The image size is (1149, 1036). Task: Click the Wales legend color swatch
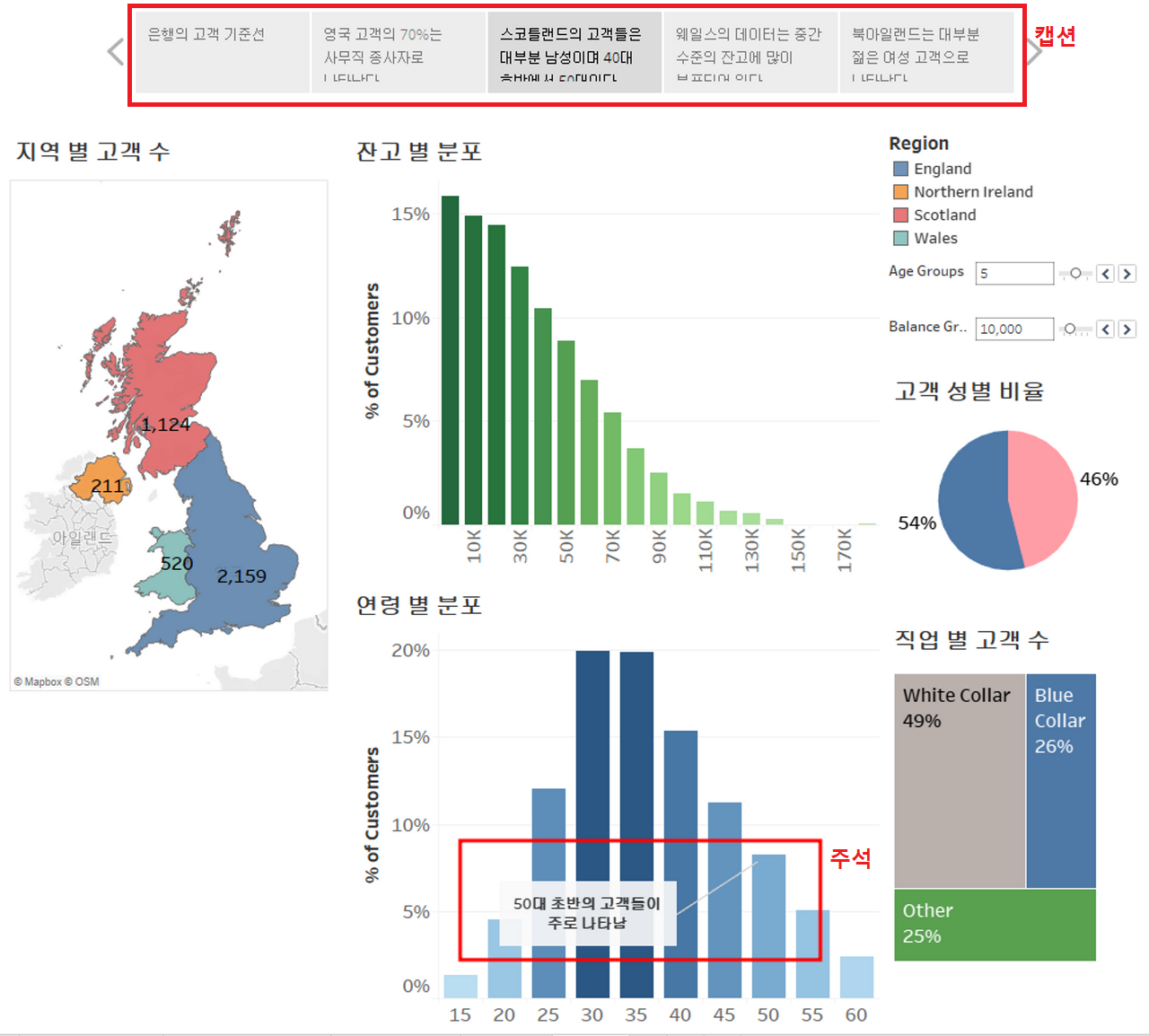click(x=901, y=239)
